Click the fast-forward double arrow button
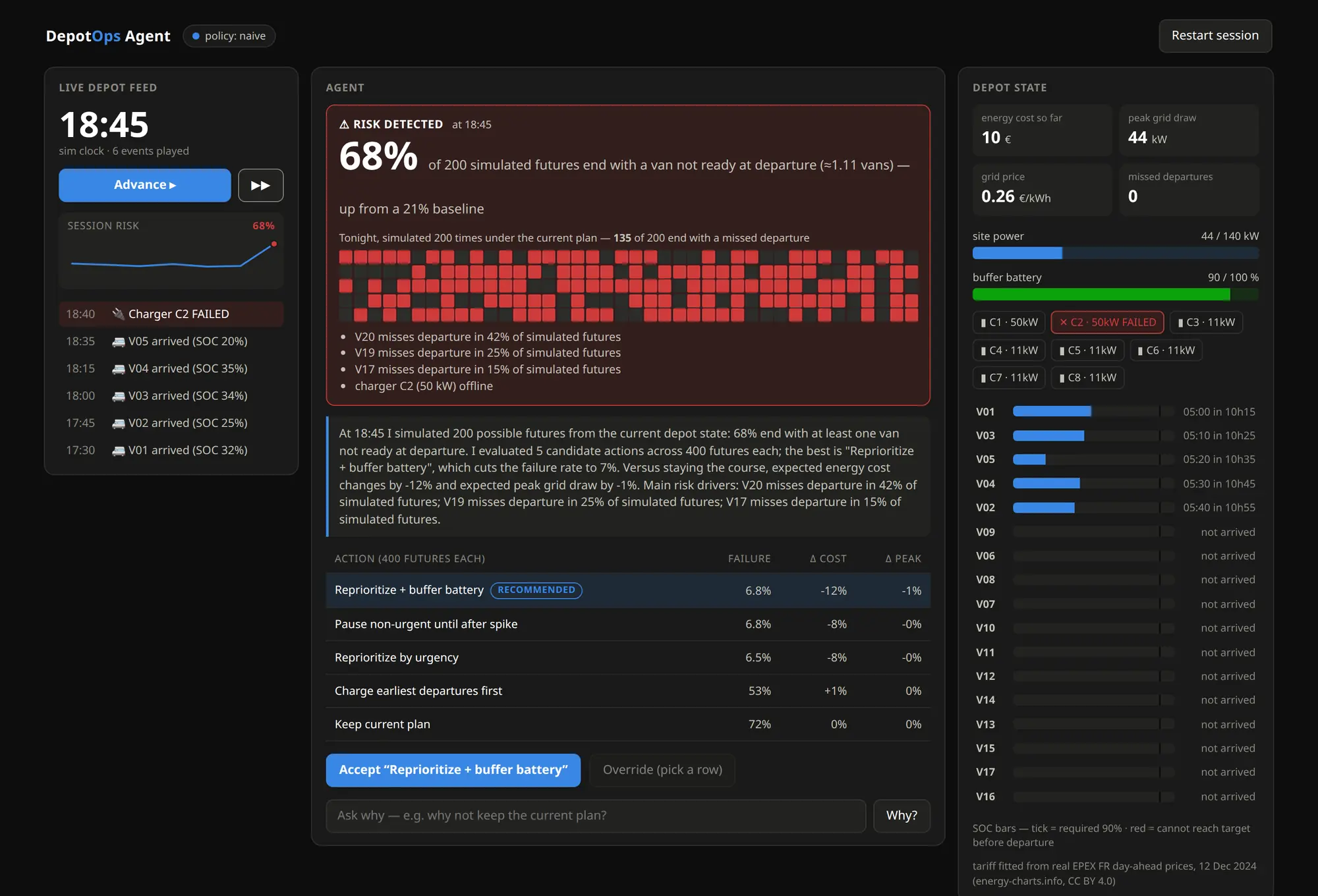This screenshot has width=1318, height=896. click(x=260, y=185)
